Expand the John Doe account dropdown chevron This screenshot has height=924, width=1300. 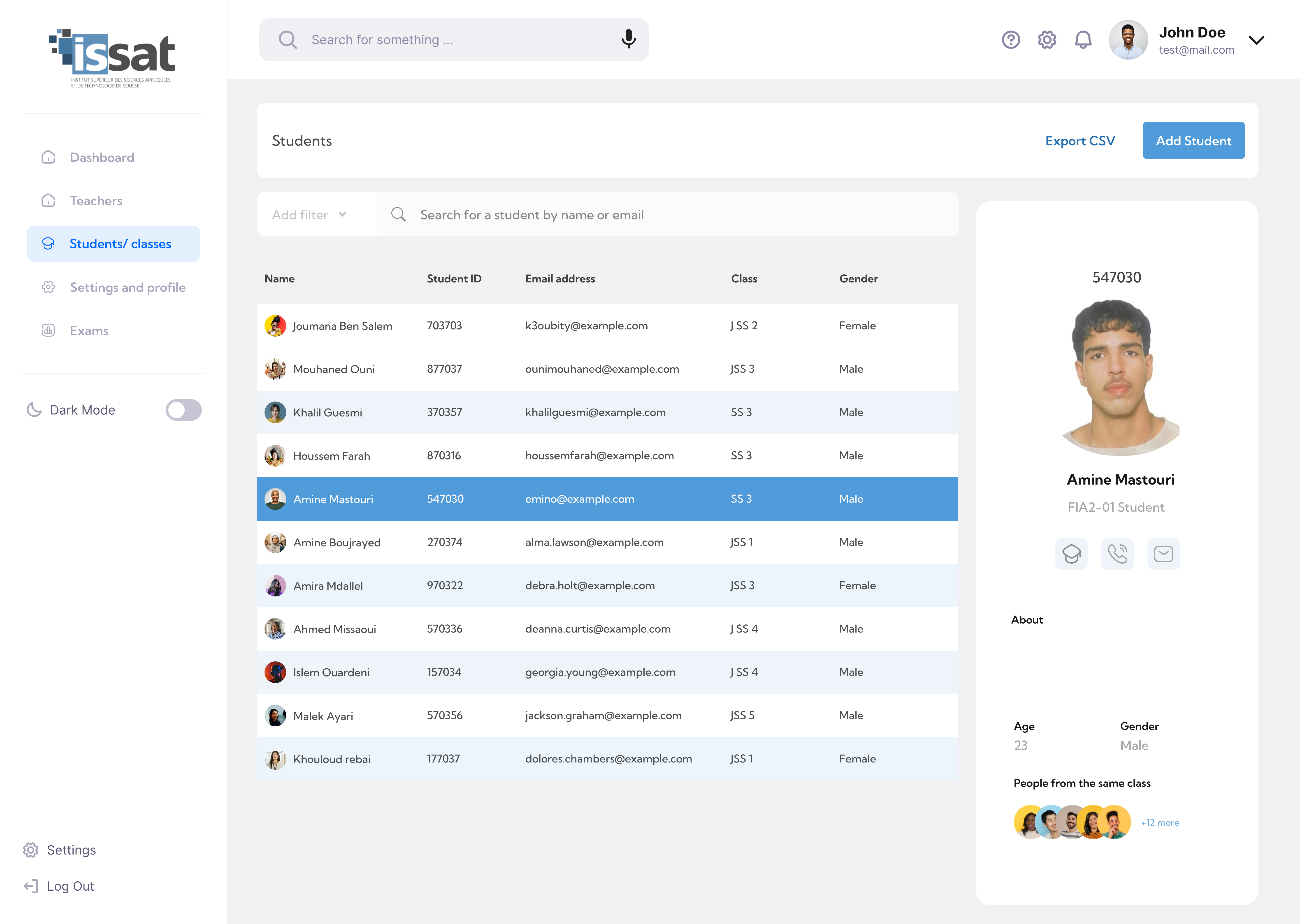tap(1256, 40)
